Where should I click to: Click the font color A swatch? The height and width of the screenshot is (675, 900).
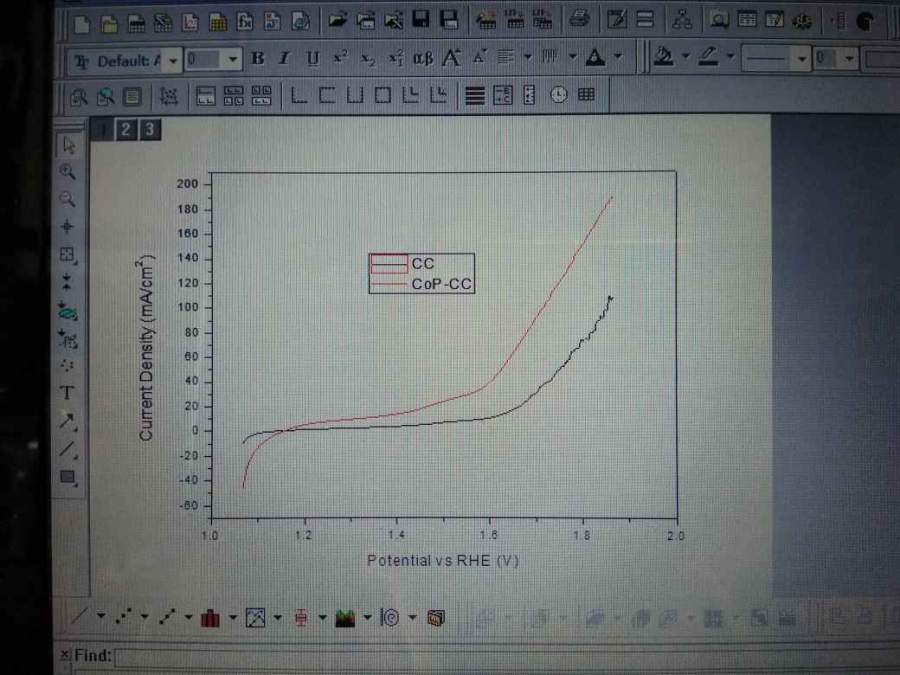[595, 57]
